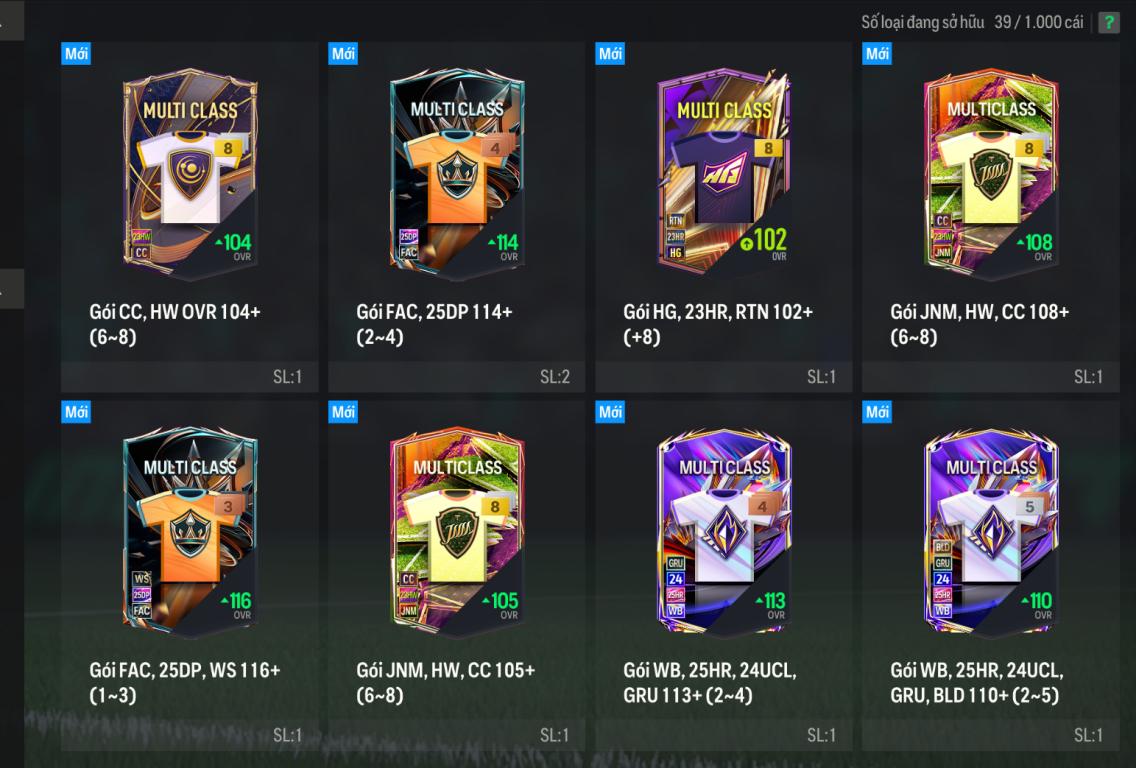Image resolution: width=1136 pixels, height=768 pixels.
Task: Click the Mới badge on the CC HW 104+ pack
Action: (76, 54)
